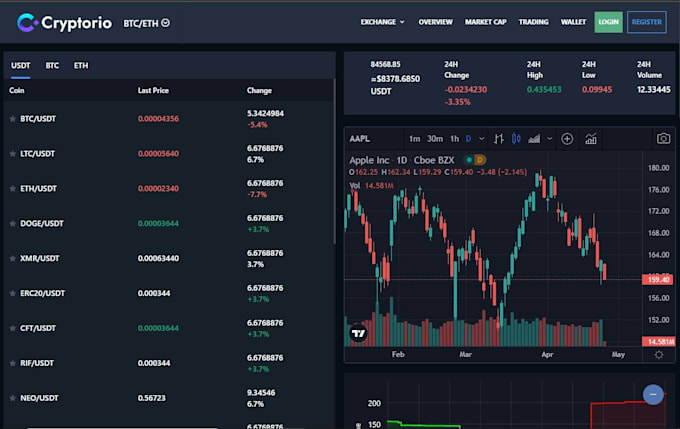Switch to the ETH market tab

81,66
